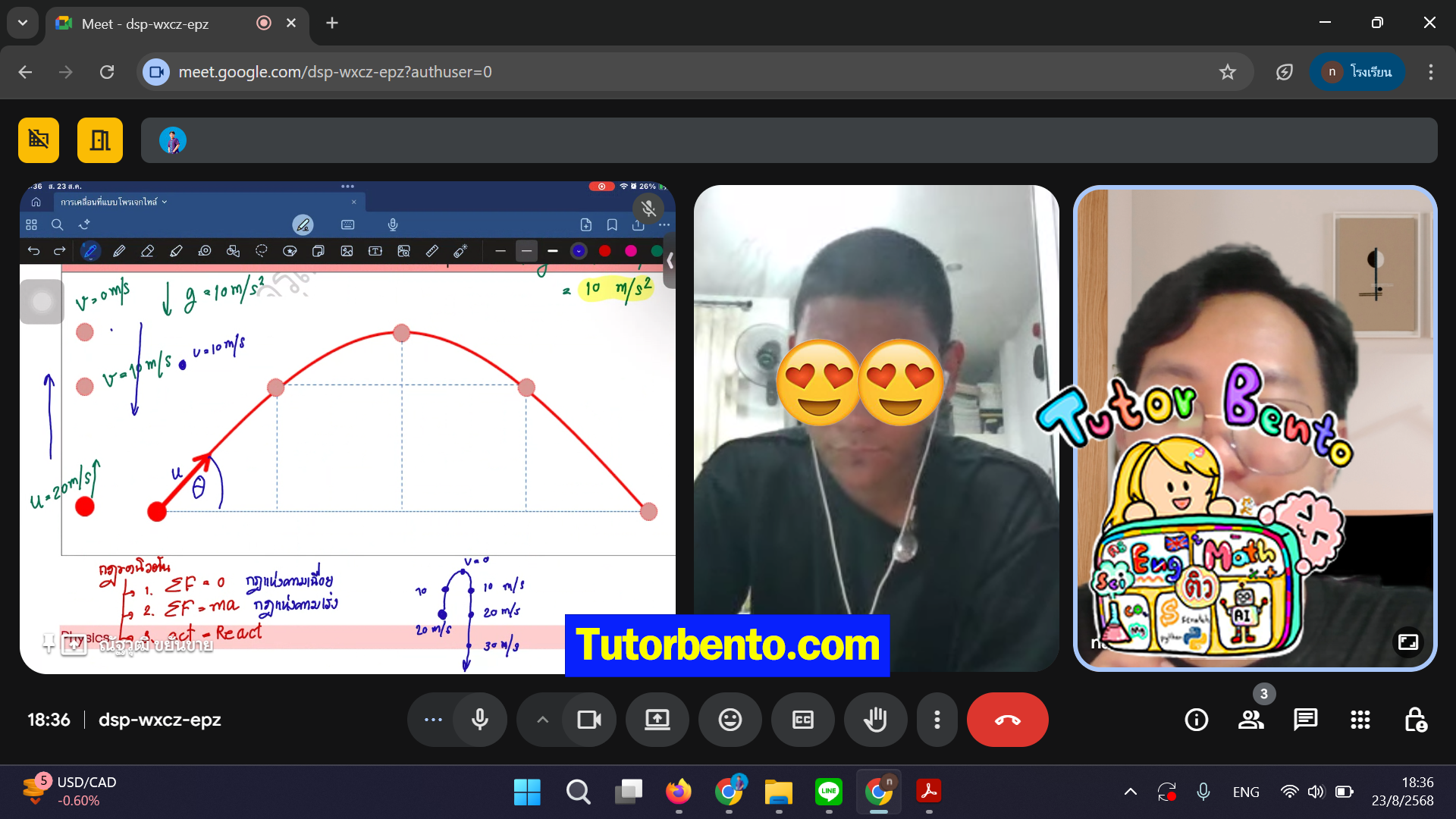Screen dimensions: 1456x819
Task: Open the thumbnail grid view in notes app
Action: click(x=31, y=225)
